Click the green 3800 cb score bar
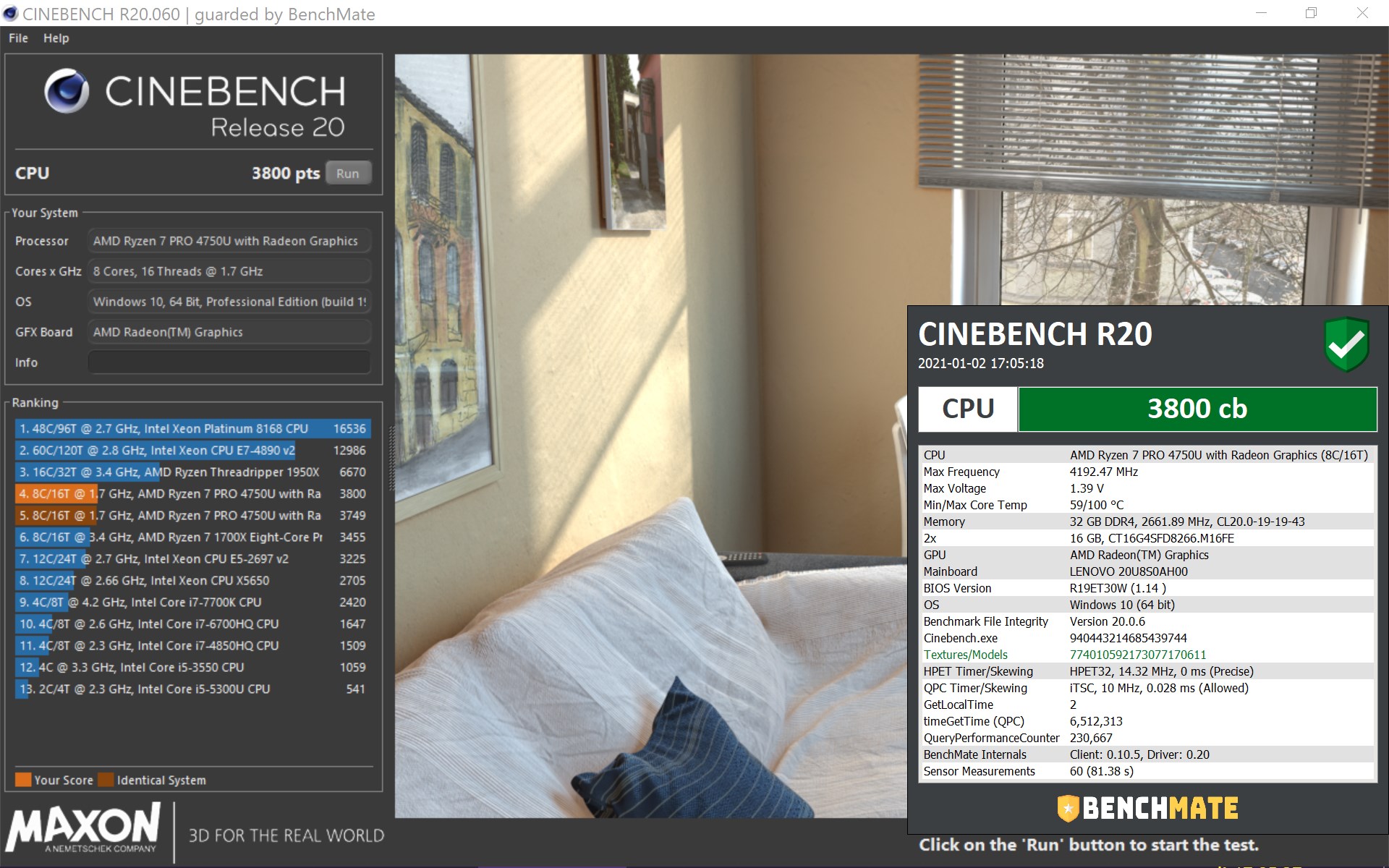 coord(1197,409)
